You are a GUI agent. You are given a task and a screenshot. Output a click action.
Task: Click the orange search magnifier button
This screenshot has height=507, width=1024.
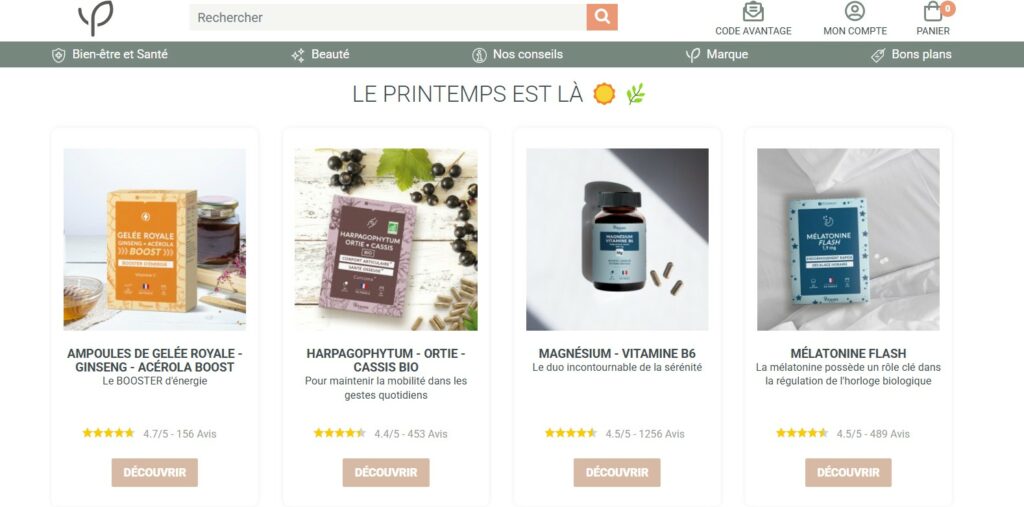[x=601, y=17]
